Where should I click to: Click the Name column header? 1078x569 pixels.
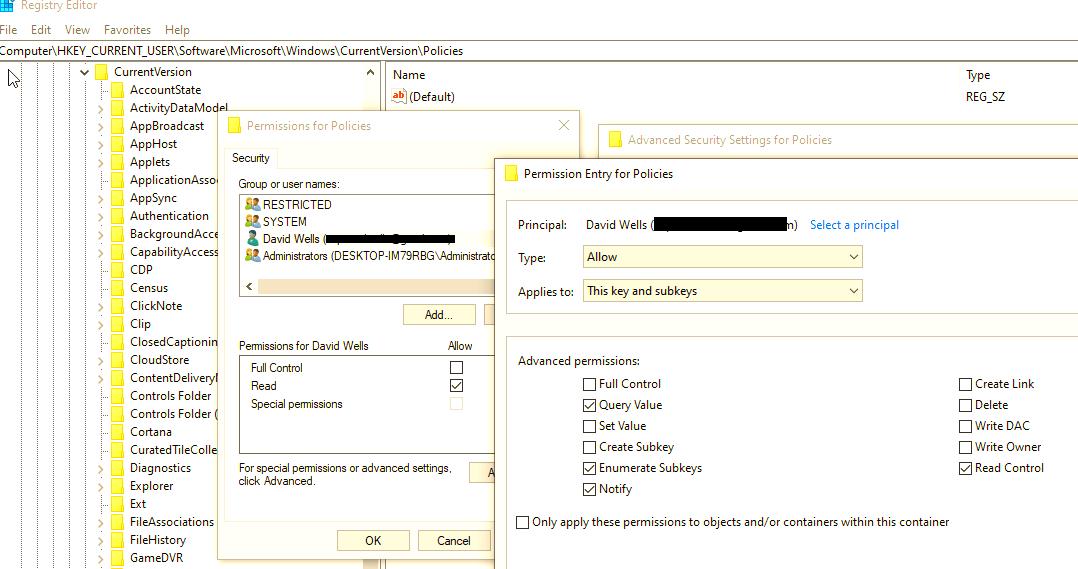409,75
